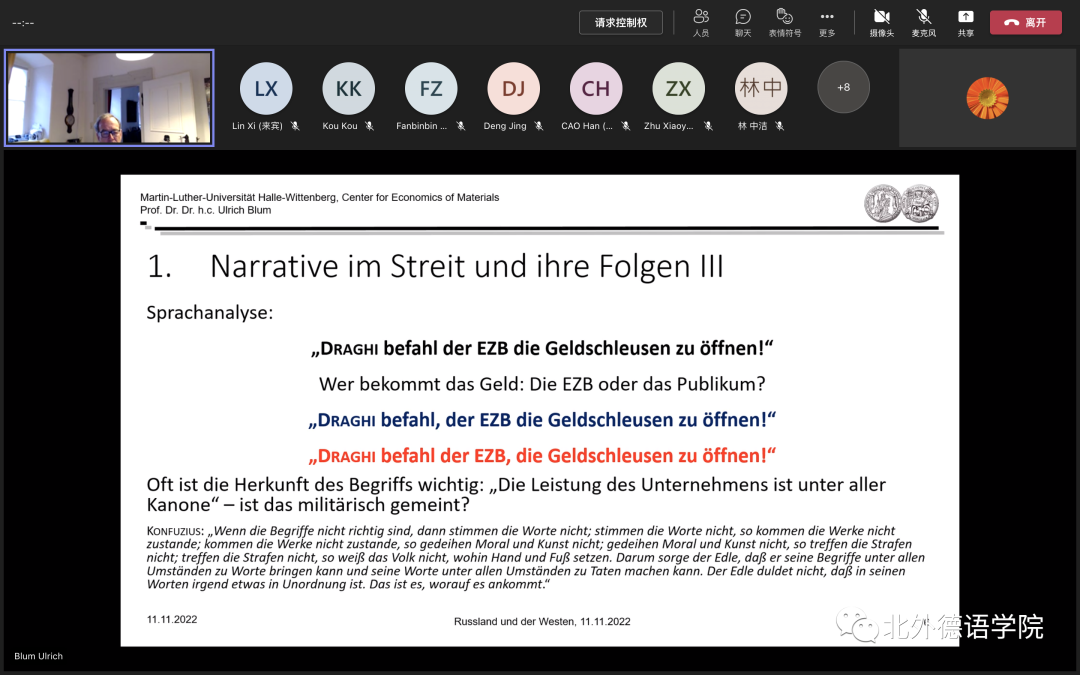Click the KK avatar of Kou Kou
This screenshot has height=675, width=1080.
click(x=348, y=89)
